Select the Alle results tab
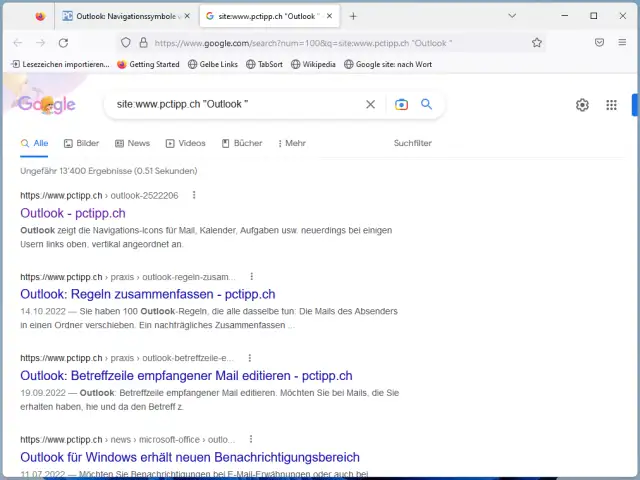The height and width of the screenshot is (480, 640). [34, 143]
